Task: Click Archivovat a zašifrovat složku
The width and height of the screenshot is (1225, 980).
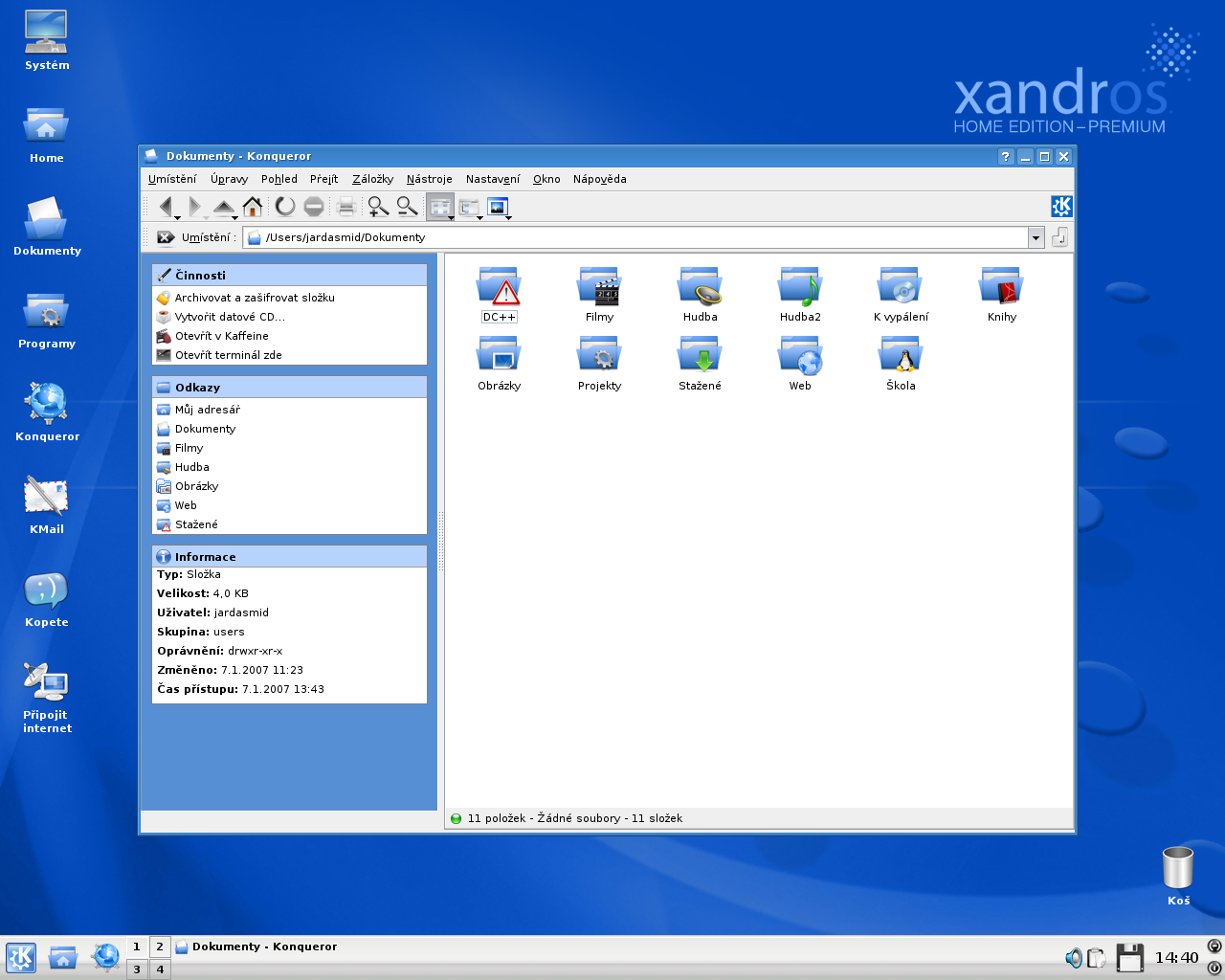Action: pyautogui.click(x=255, y=298)
